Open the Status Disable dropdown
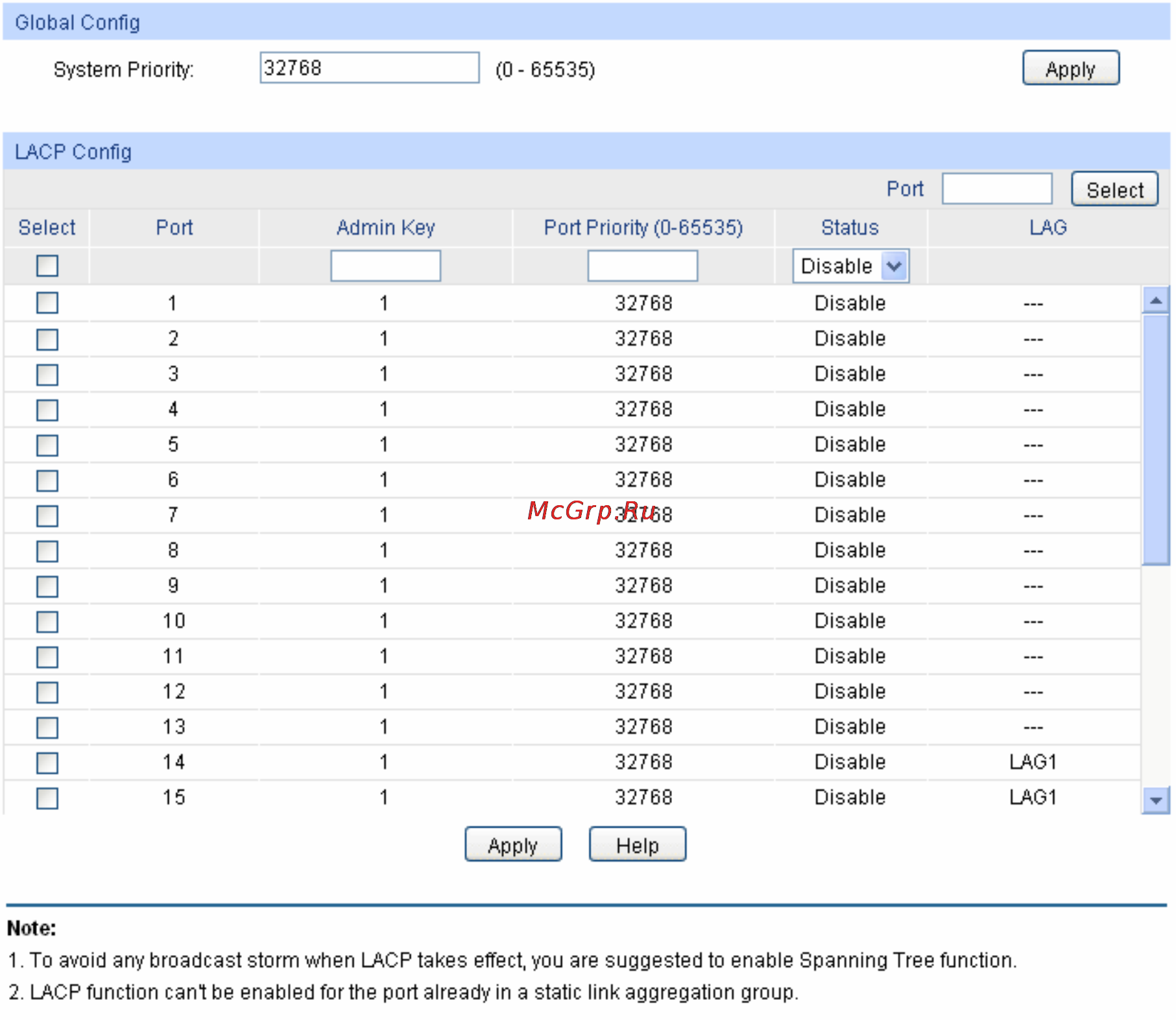The width and height of the screenshot is (1176, 1020). pyautogui.click(x=850, y=266)
